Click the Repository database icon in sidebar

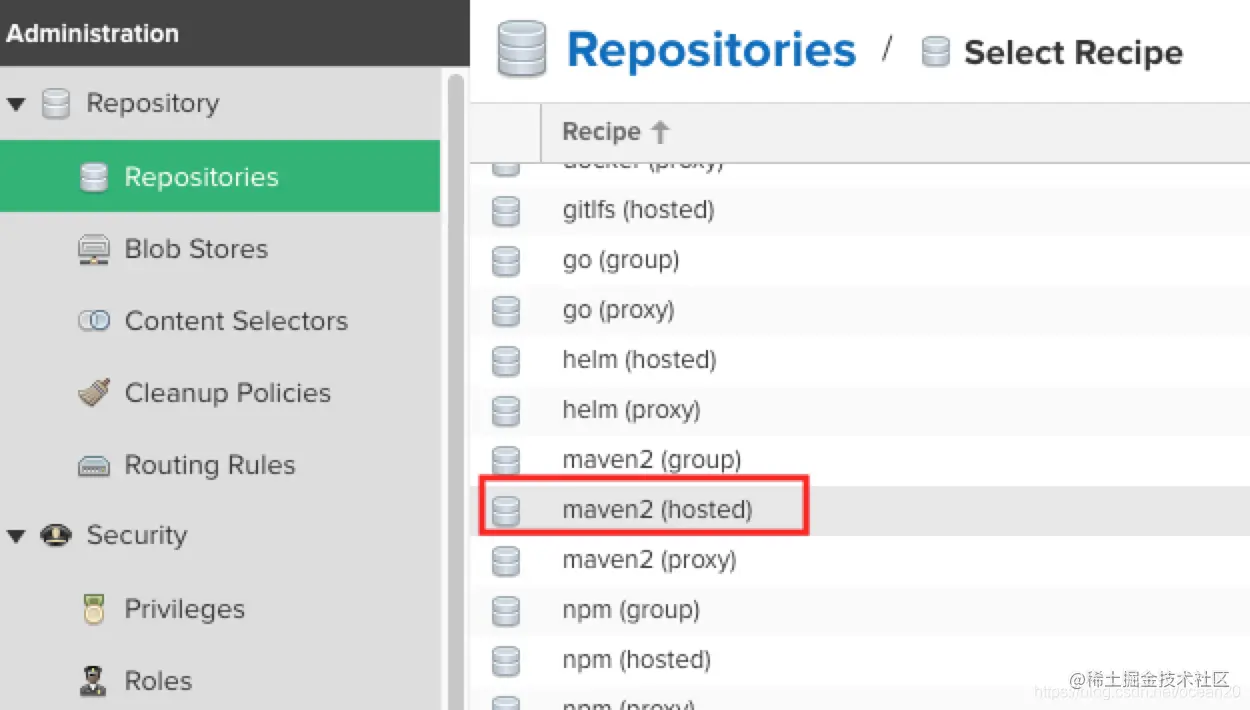coord(56,104)
